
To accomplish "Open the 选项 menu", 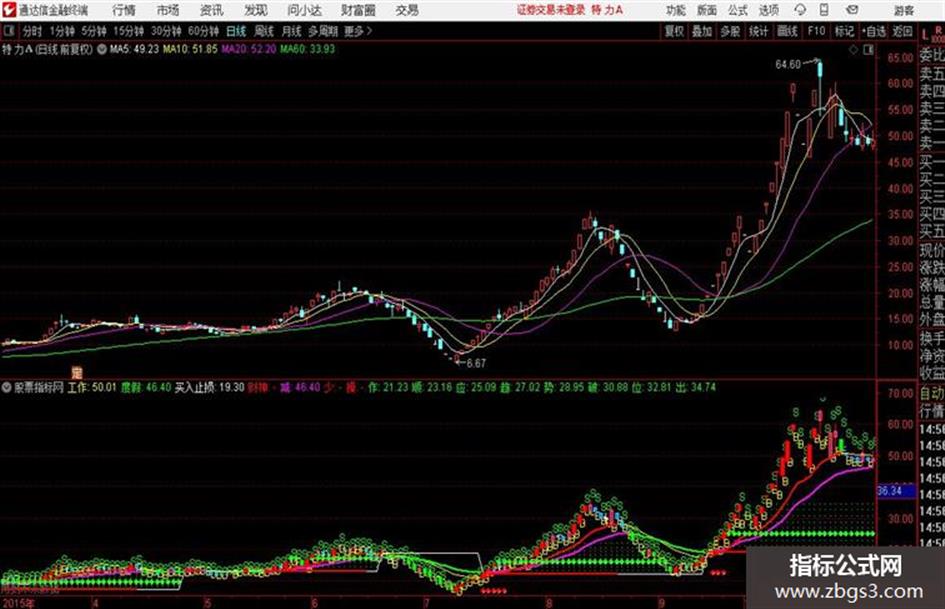I will [768, 10].
